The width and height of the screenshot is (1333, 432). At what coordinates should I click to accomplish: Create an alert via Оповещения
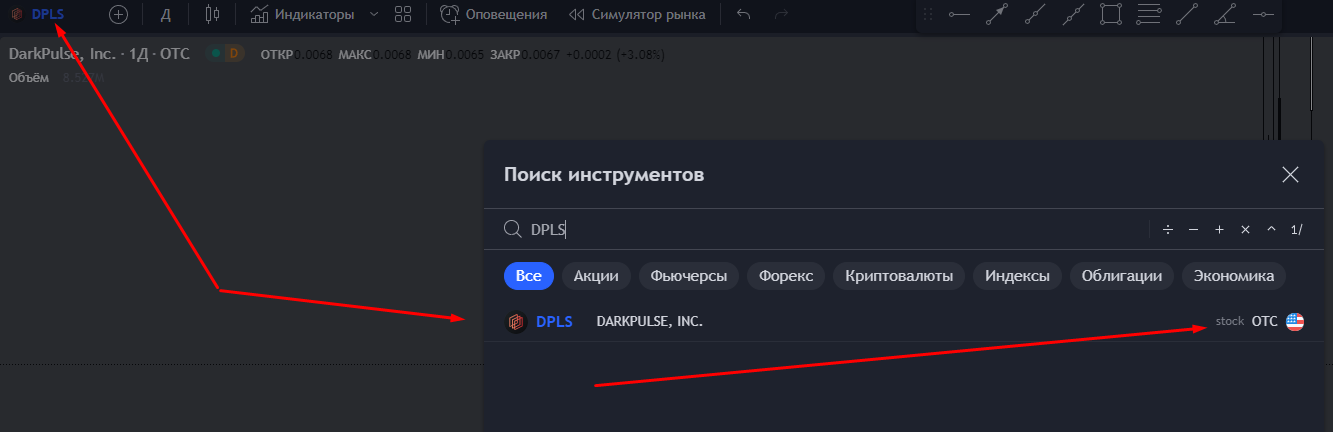click(494, 15)
